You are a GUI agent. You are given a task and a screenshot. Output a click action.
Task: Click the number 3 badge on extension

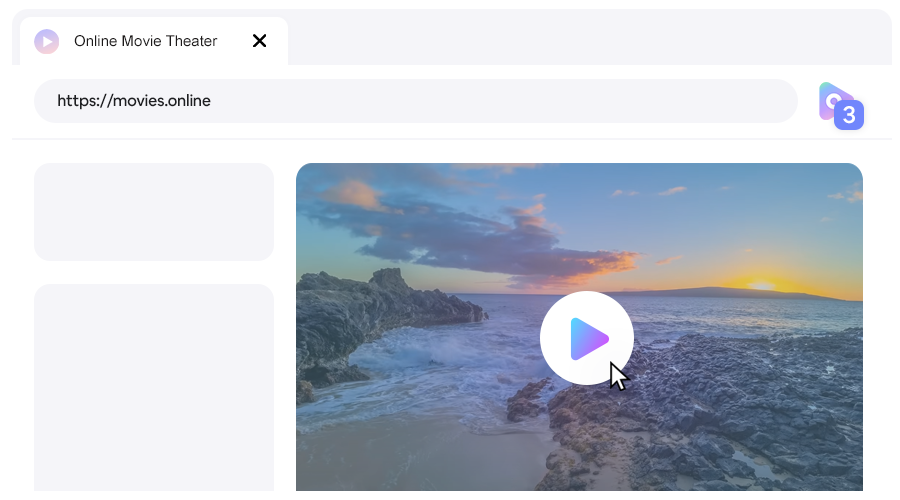click(x=849, y=115)
